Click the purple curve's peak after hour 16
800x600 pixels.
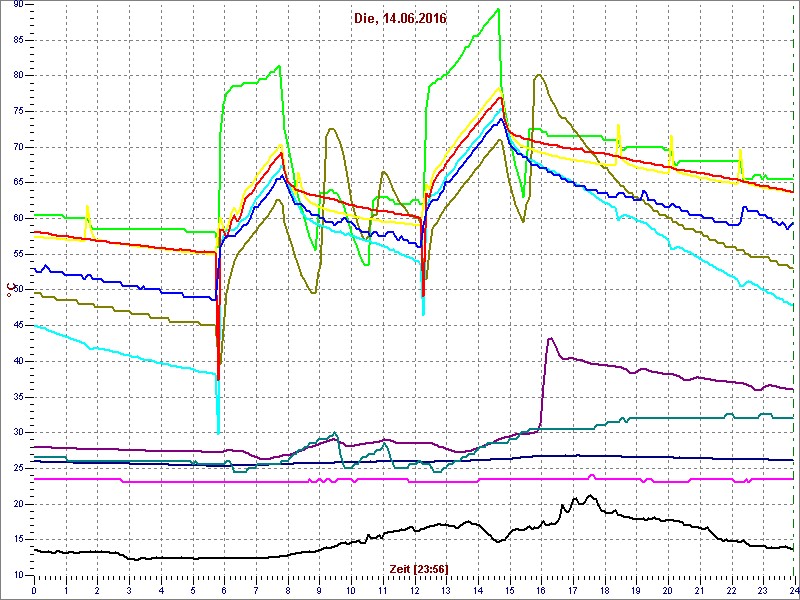click(x=550, y=338)
